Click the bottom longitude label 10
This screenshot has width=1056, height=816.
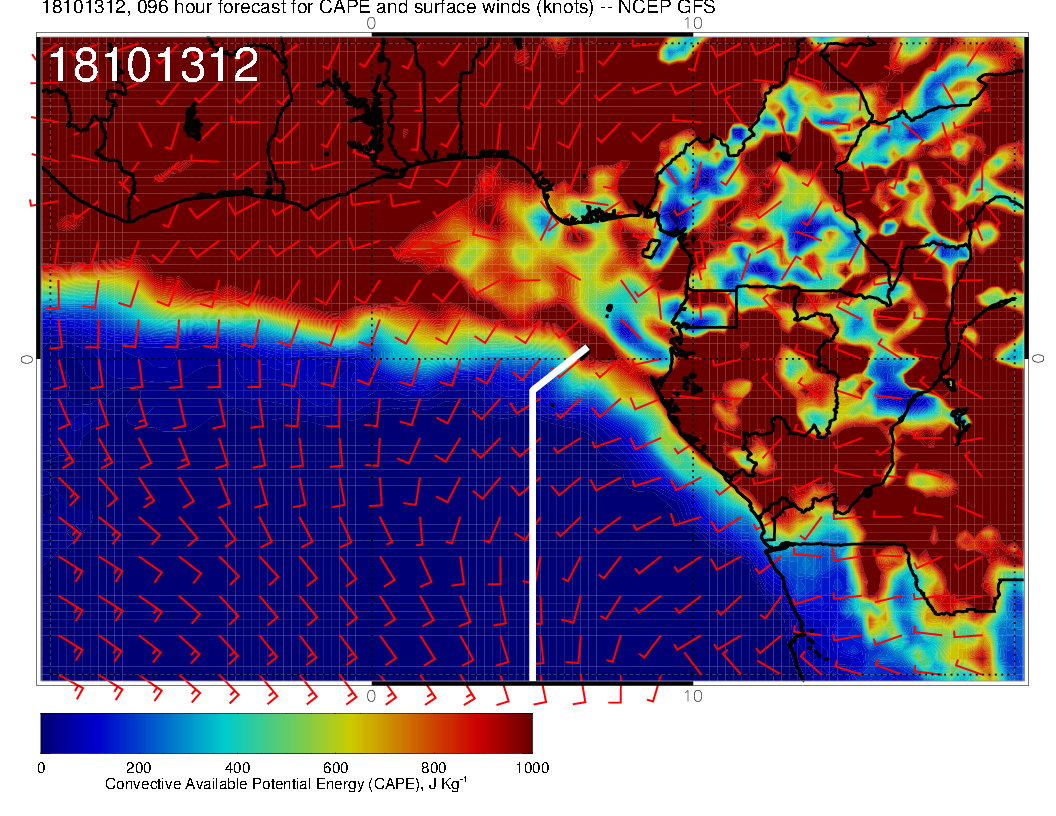(691, 695)
